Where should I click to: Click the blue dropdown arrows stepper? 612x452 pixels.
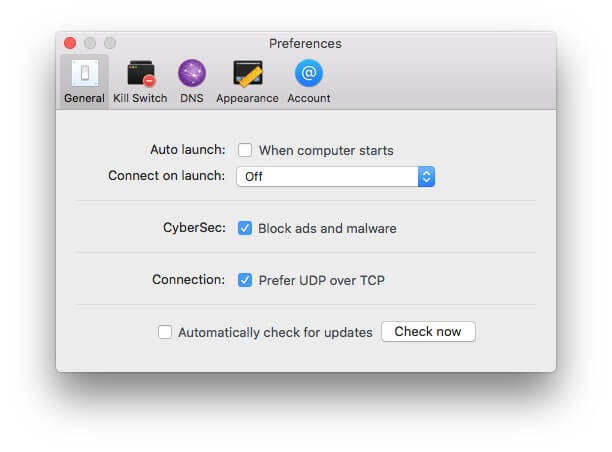coord(426,176)
